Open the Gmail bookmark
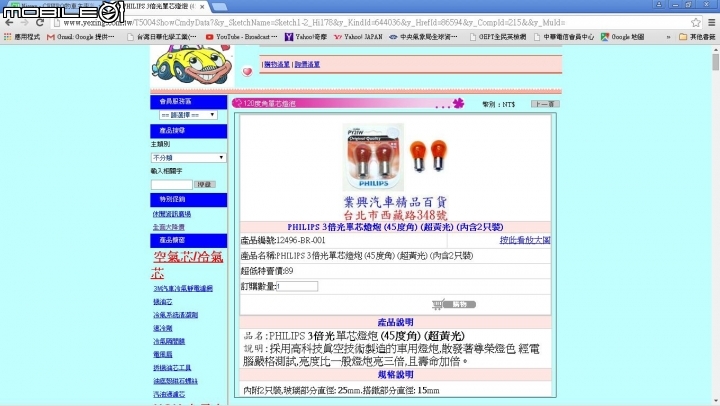720x406 pixels. click(81, 37)
